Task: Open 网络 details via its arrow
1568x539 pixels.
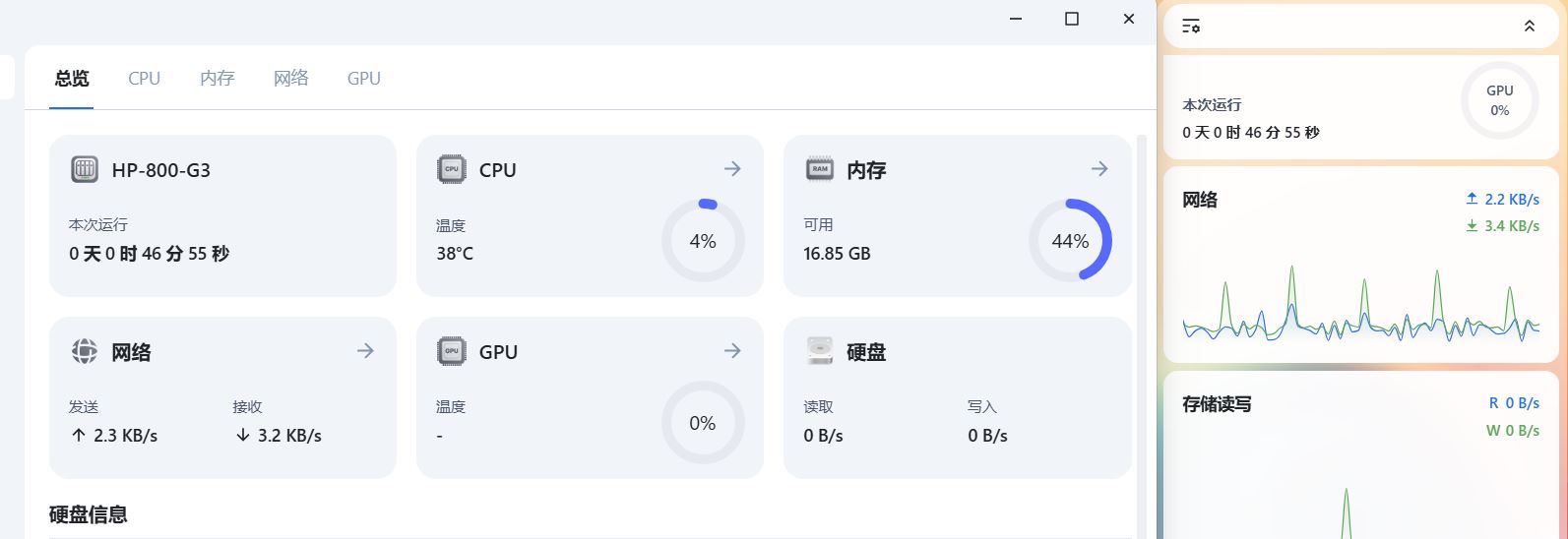Action: [365, 351]
